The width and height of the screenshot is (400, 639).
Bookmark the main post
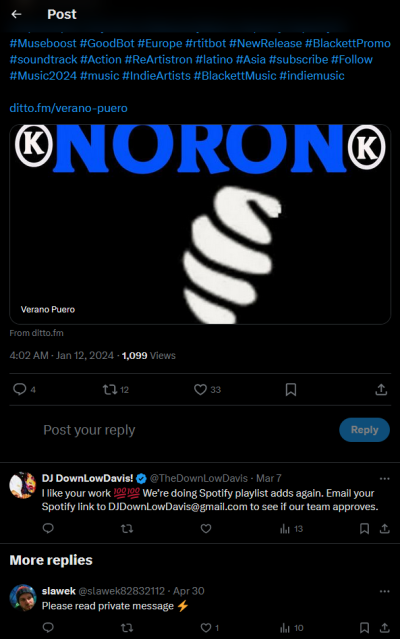coord(291,390)
